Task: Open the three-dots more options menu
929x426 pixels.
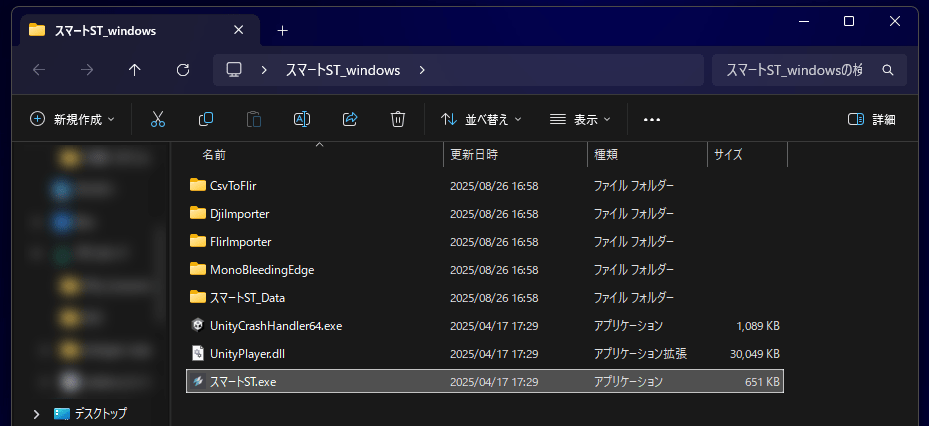Action: point(652,119)
